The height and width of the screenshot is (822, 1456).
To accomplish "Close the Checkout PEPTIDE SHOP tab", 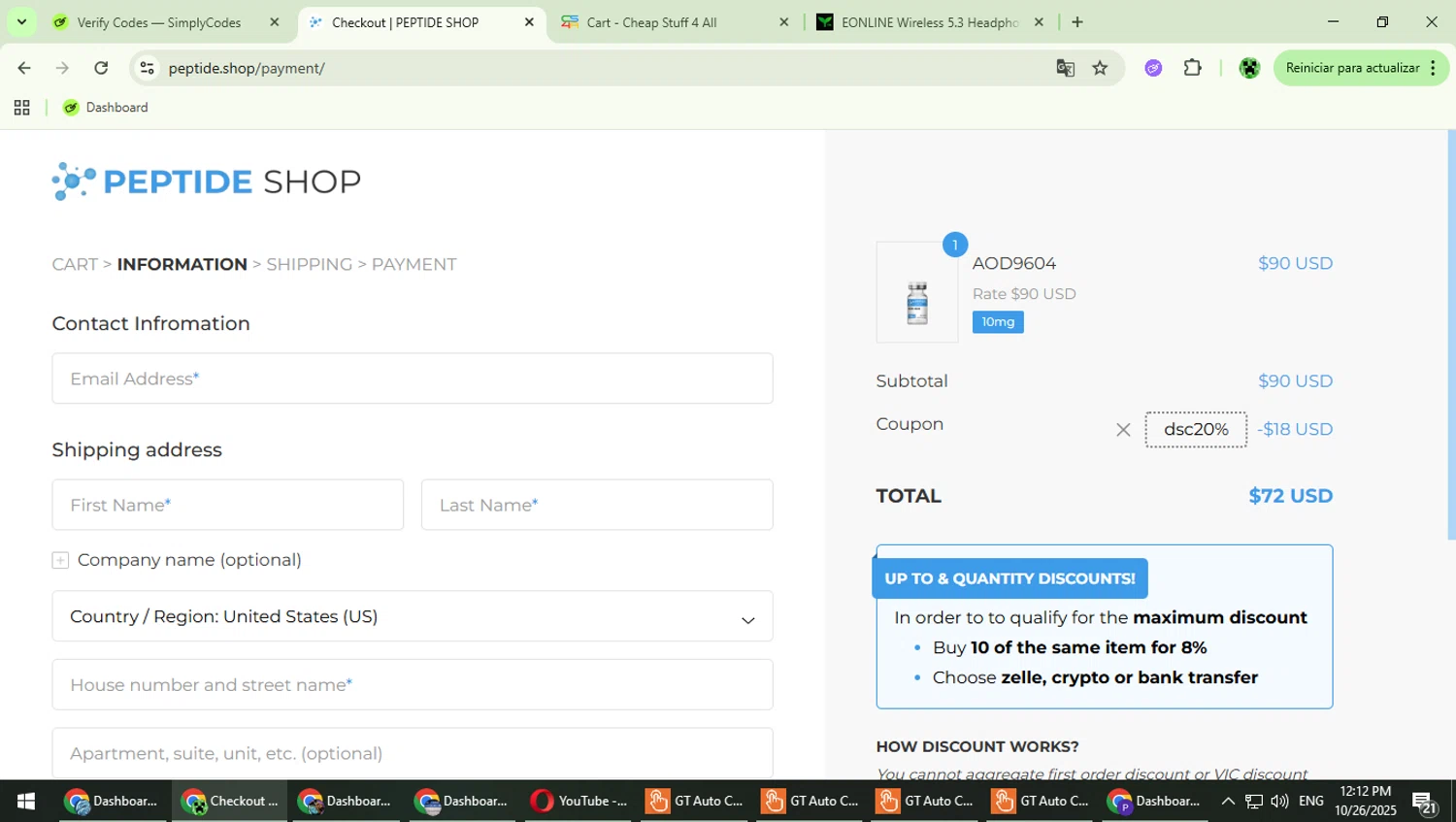I will tap(529, 22).
